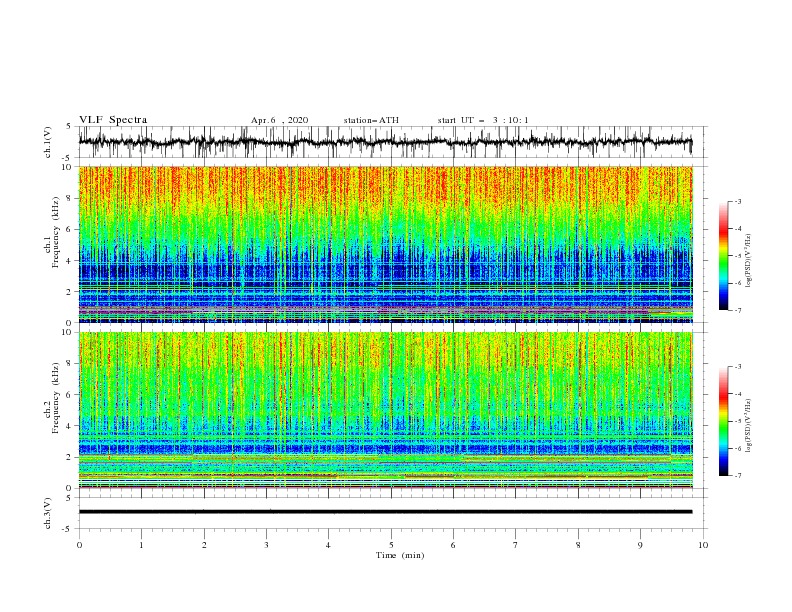Click the "2" kHz tick of the ch.2 spectrogram

pyautogui.click(x=70, y=457)
